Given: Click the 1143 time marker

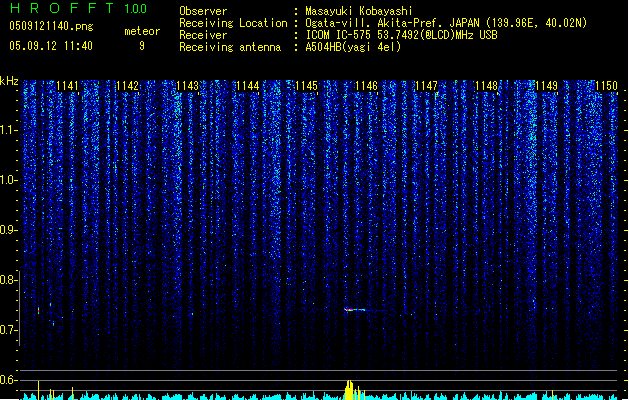Looking at the screenshot, I should click(187, 86).
